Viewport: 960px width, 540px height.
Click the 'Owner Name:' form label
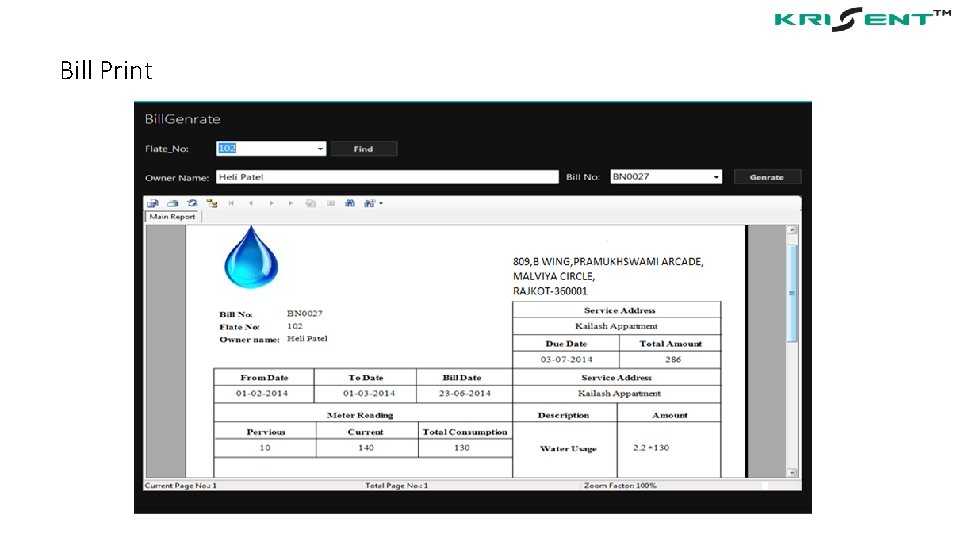tap(177, 178)
